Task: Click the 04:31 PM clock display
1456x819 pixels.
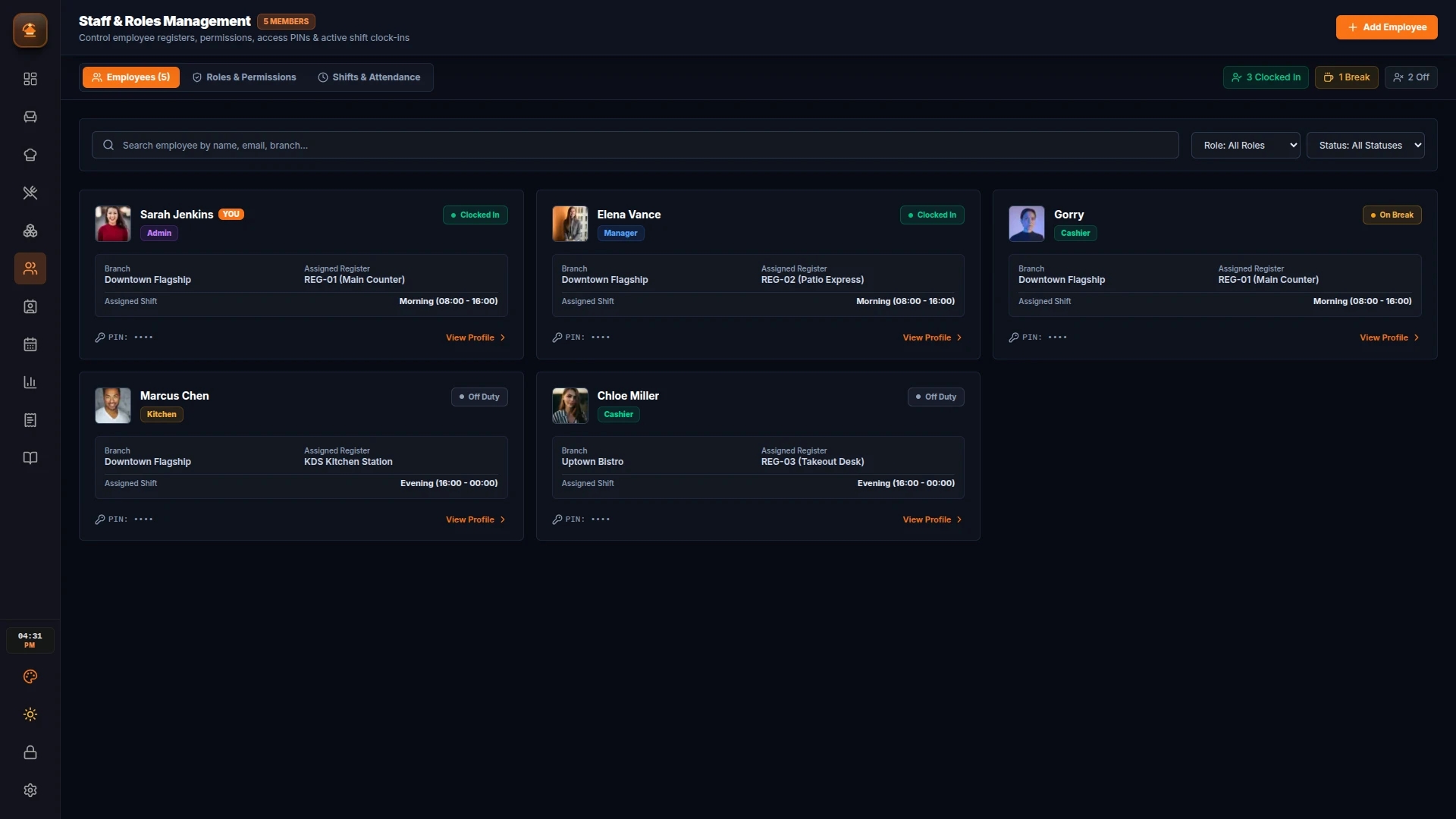Action: click(x=30, y=640)
